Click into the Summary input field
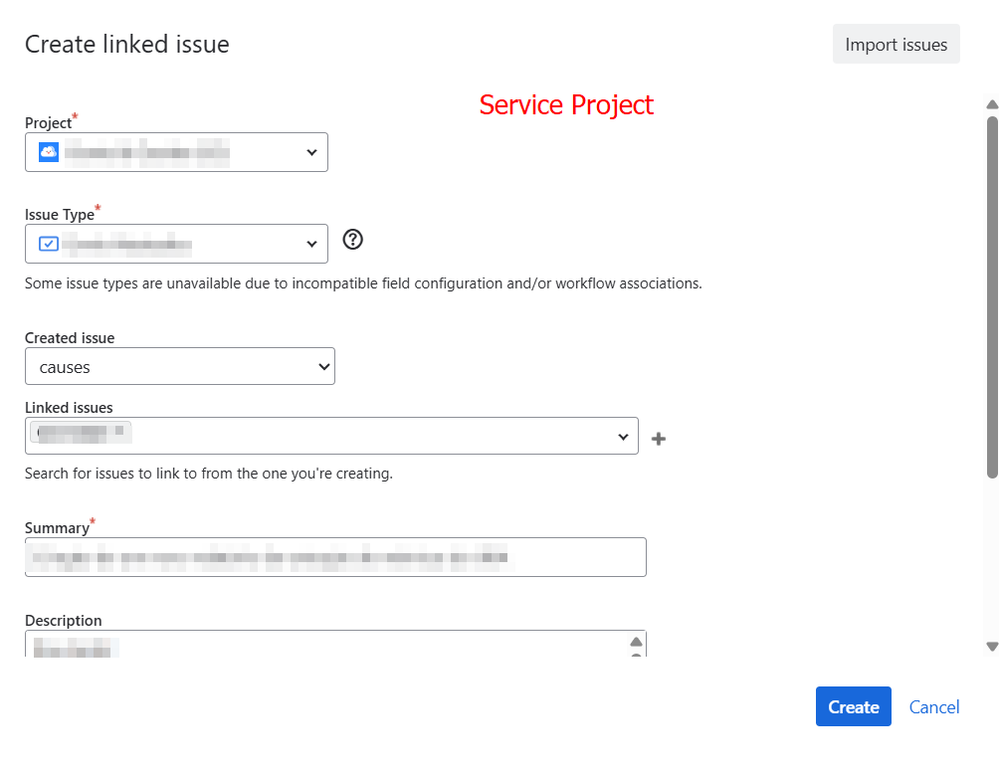Image resolution: width=999 pixels, height=759 pixels. (x=336, y=558)
